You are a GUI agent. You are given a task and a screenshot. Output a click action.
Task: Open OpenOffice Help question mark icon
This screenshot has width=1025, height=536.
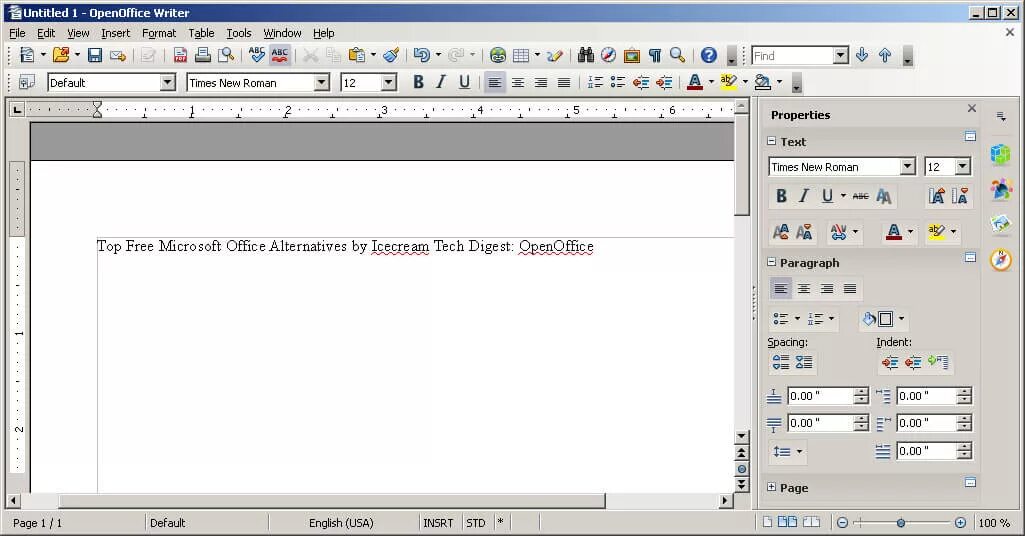click(x=709, y=56)
